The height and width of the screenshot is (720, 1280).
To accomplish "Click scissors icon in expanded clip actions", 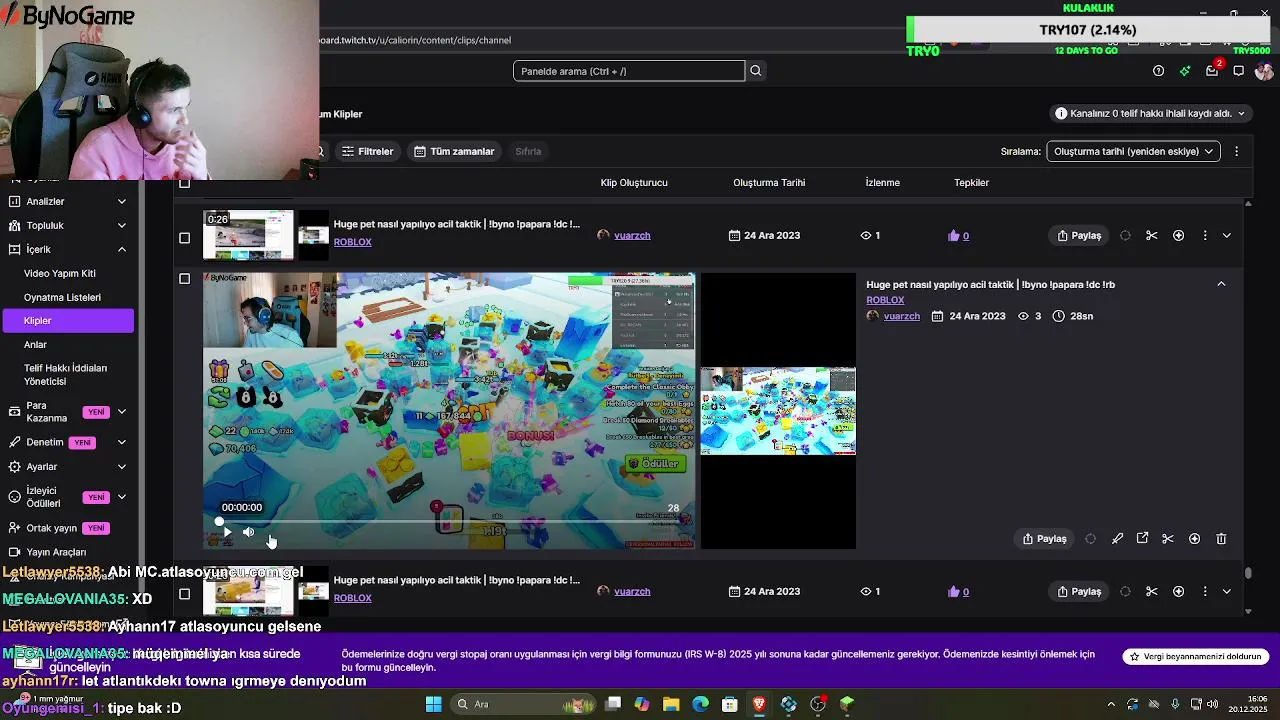I will coord(1168,539).
